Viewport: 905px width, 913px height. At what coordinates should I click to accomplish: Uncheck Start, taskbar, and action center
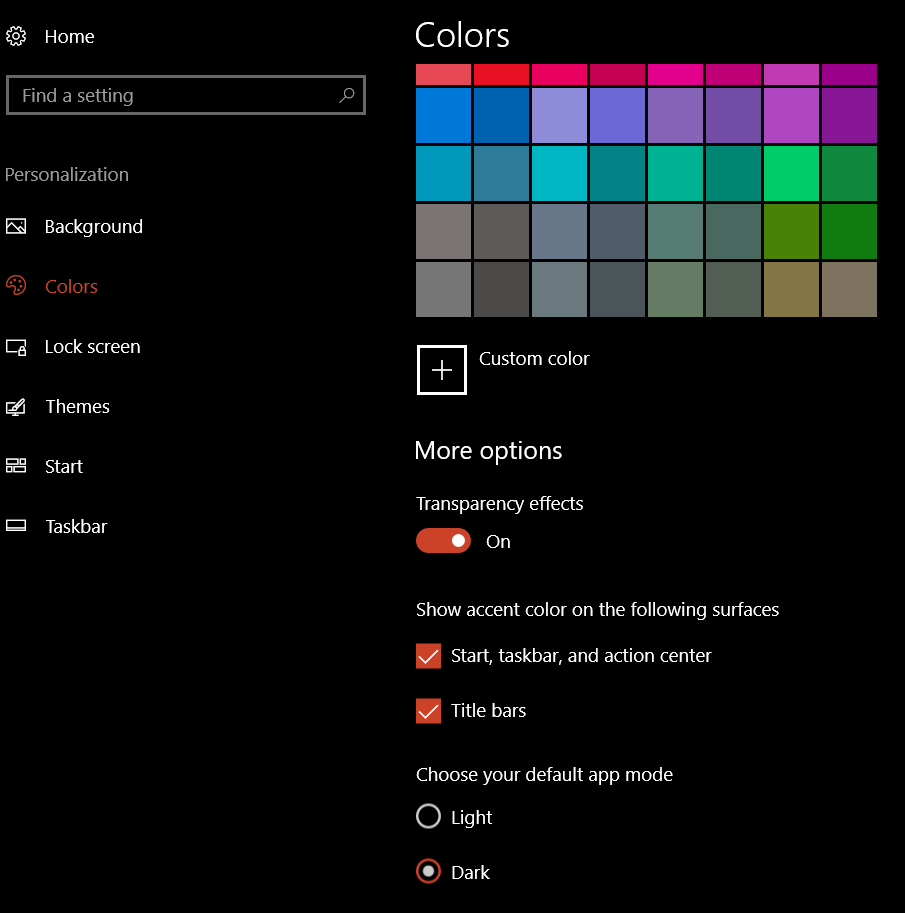428,656
